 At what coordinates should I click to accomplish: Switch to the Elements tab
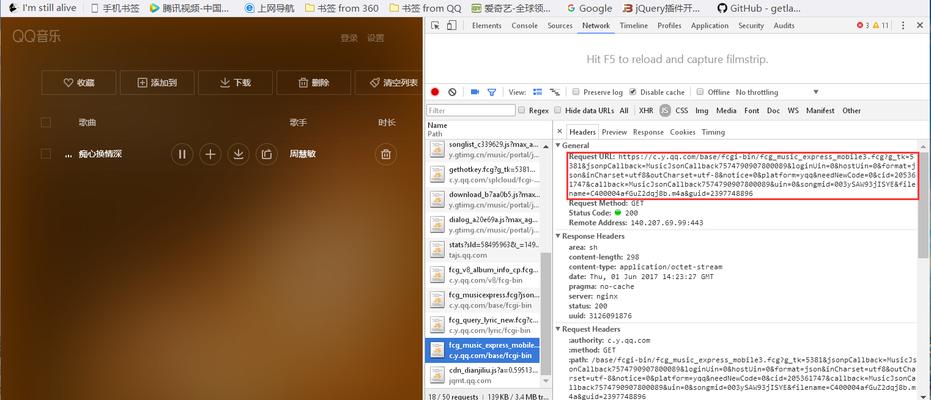coord(486,26)
